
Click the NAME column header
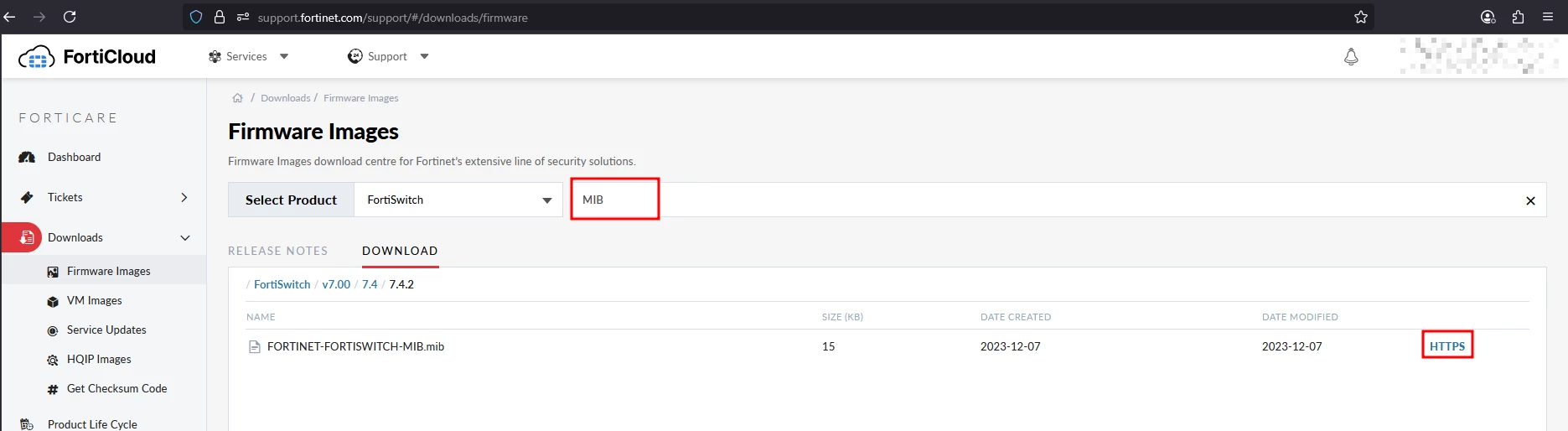pos(261,317)
